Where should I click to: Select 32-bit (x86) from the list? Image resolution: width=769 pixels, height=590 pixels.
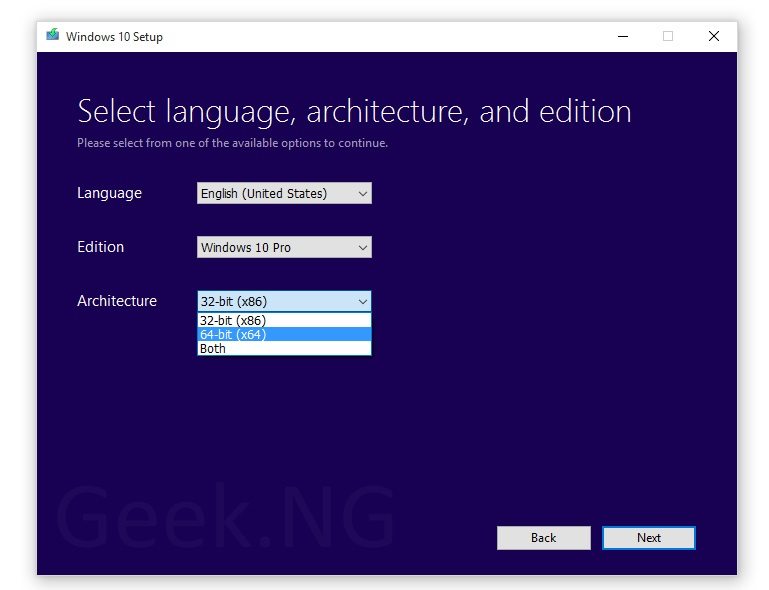[284, 320]
